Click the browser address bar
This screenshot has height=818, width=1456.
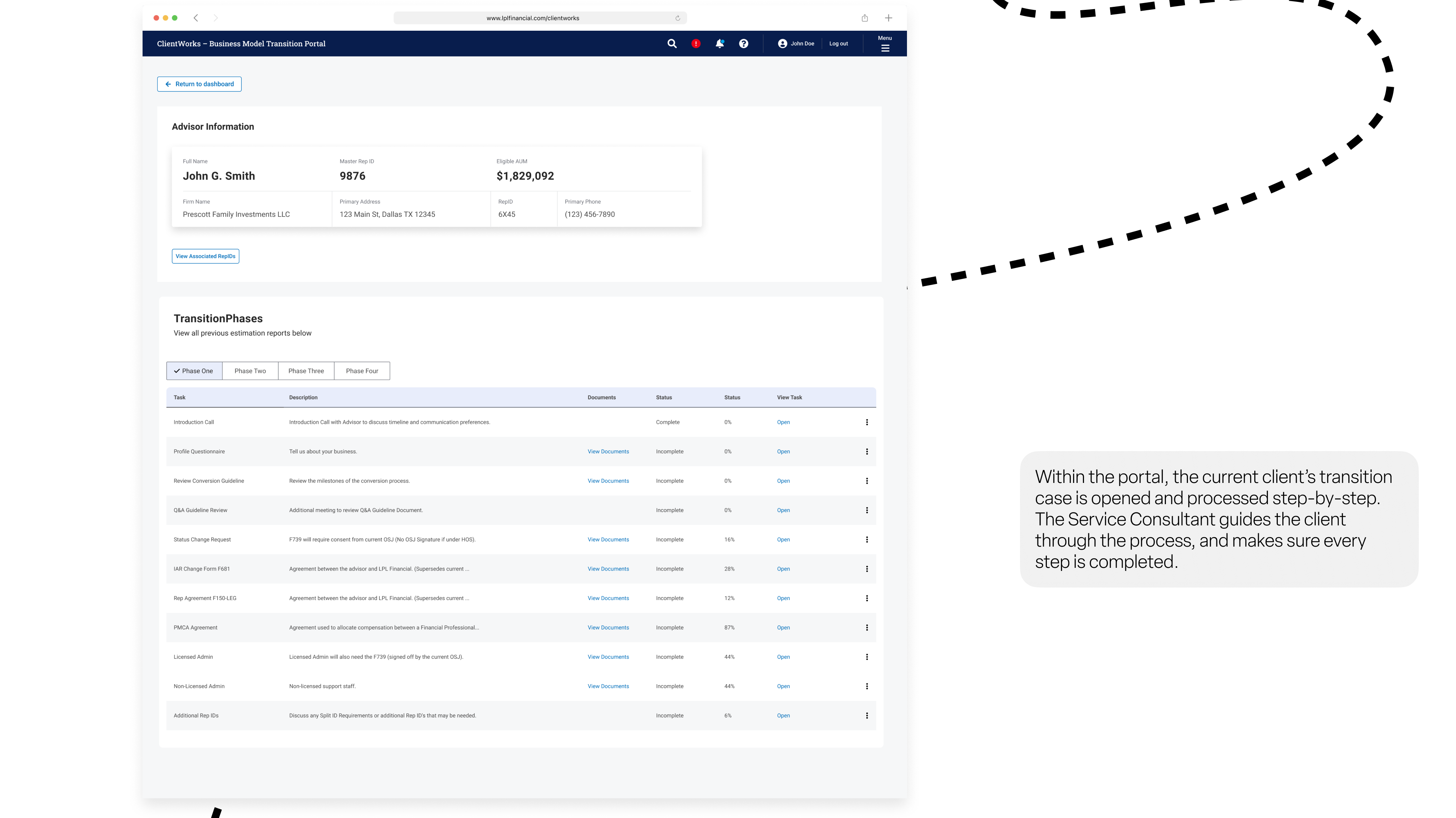point(532,18)
